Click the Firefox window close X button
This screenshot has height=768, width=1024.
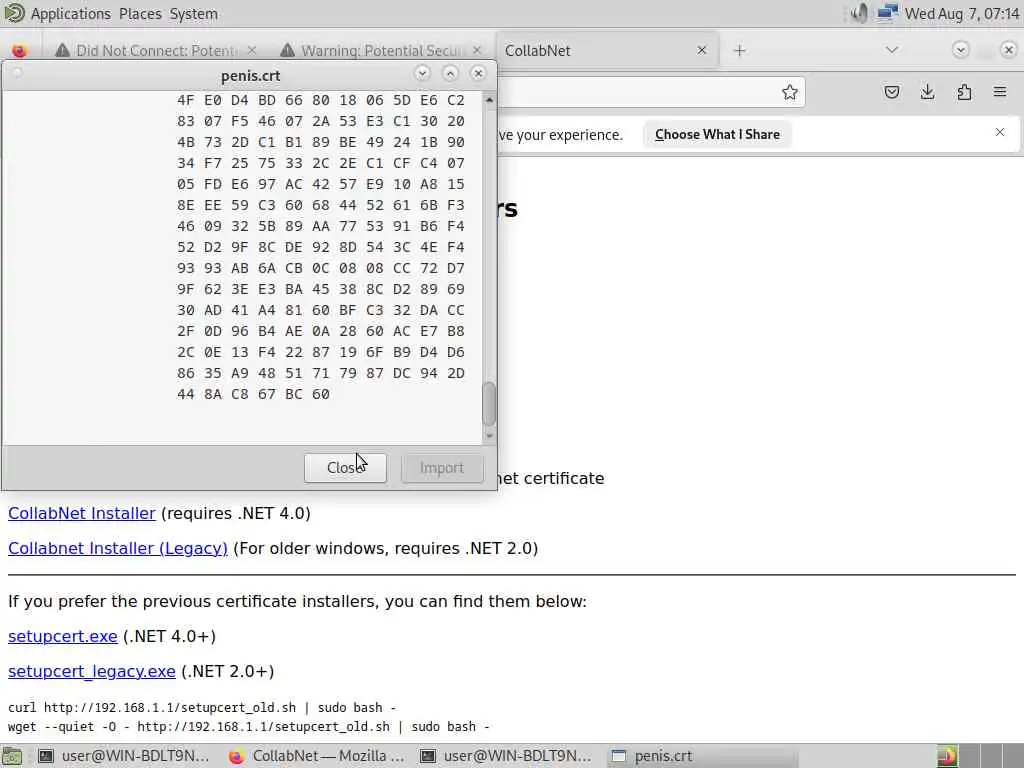click(1008, 50)
